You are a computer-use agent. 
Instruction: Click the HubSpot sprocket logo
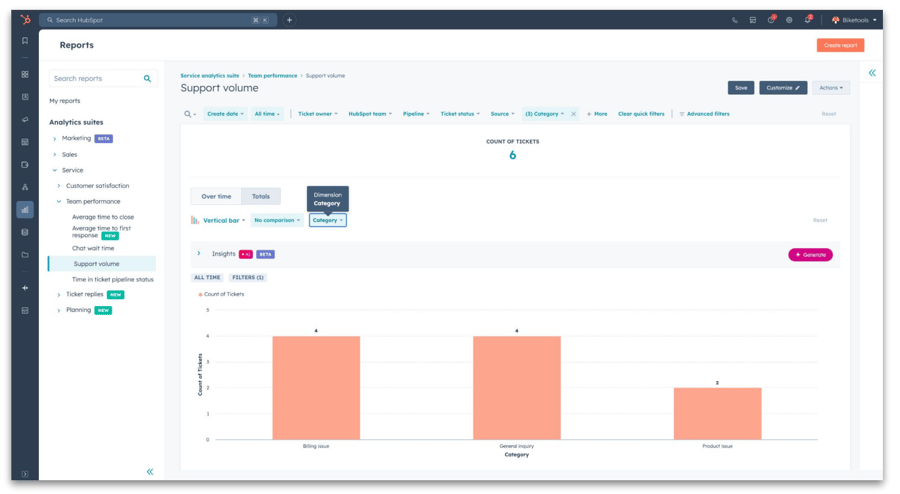25,20
